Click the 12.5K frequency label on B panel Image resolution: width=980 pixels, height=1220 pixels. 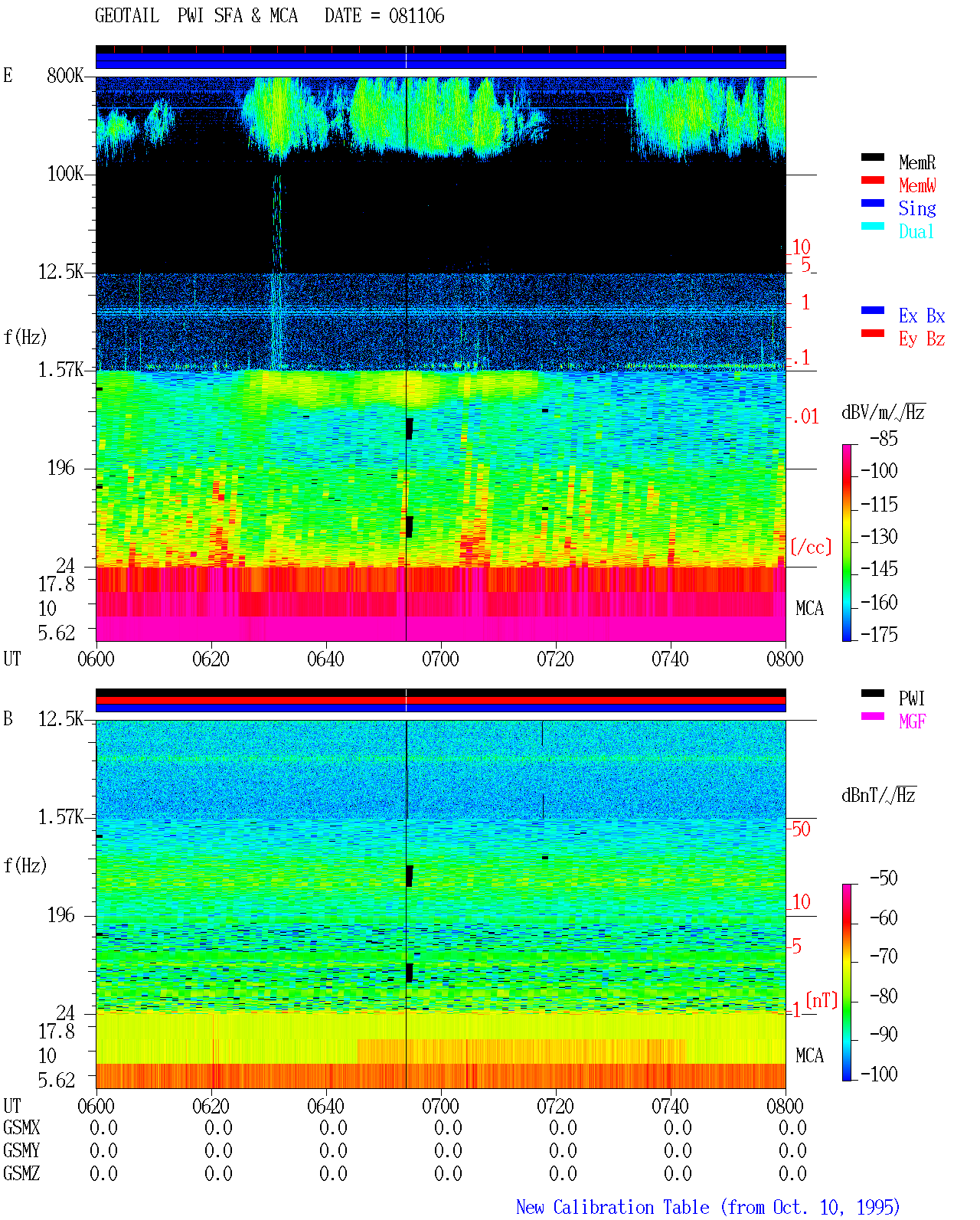[x=61, y=719]
